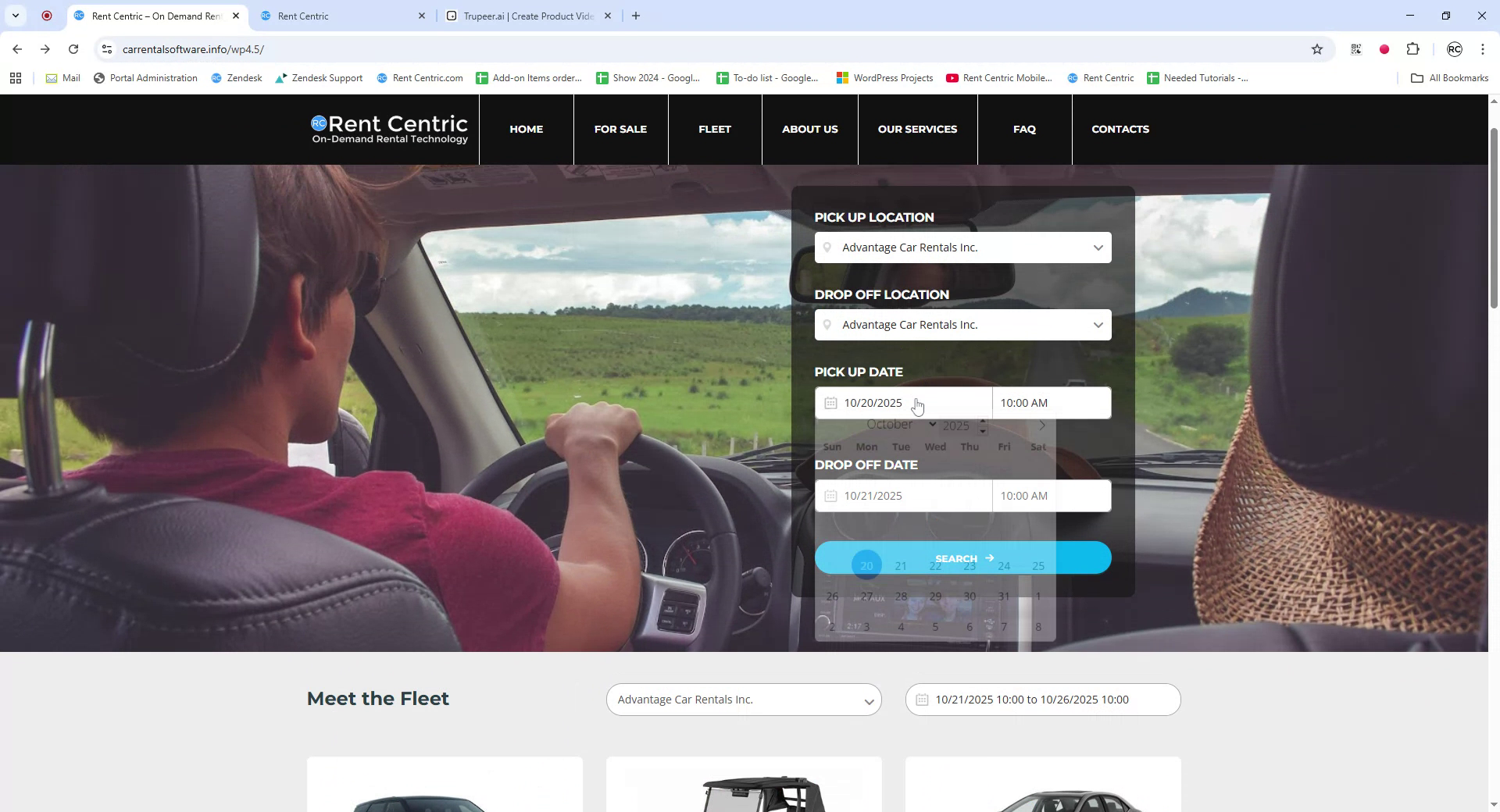The height and width of the screenshot is (812, 1500).
Task: Click calendar icon in Drop Off Date field
Action: coord(832,495)
